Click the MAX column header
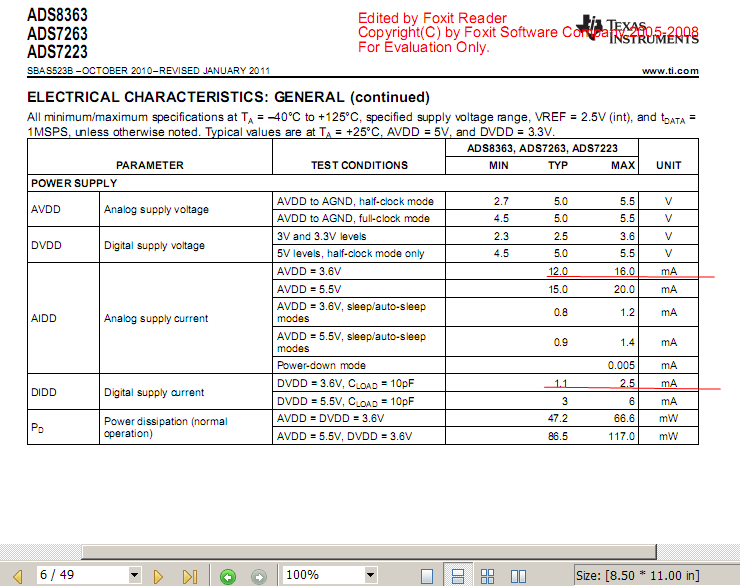This screenshot has height=586, width=740. 623,165
